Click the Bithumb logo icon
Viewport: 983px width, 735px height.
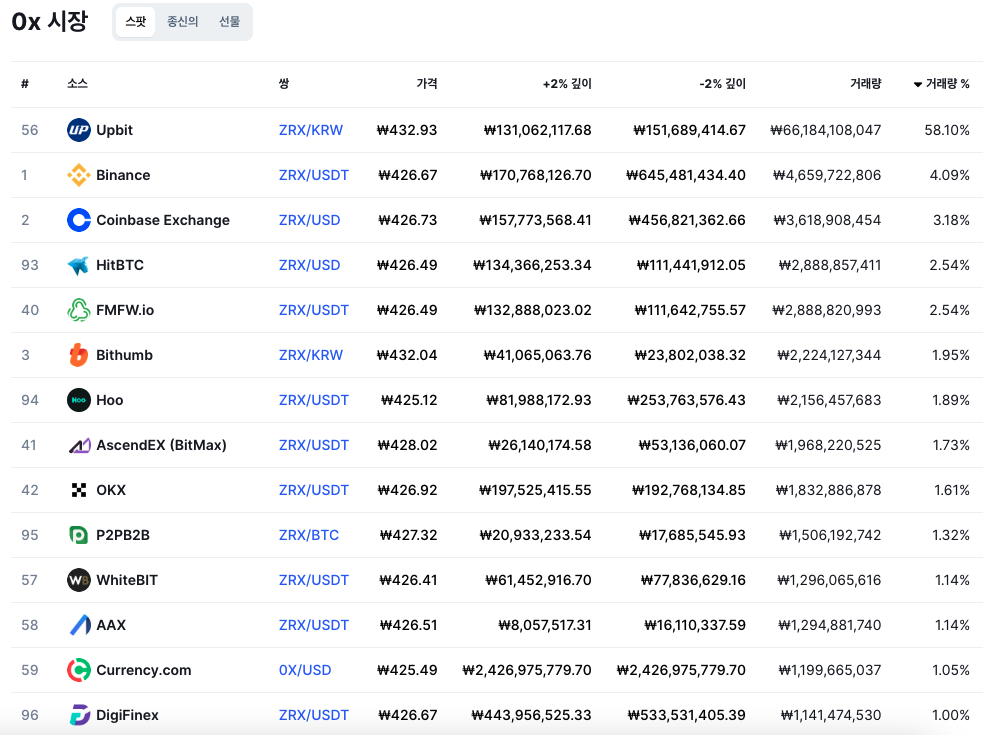pos(78,355)
